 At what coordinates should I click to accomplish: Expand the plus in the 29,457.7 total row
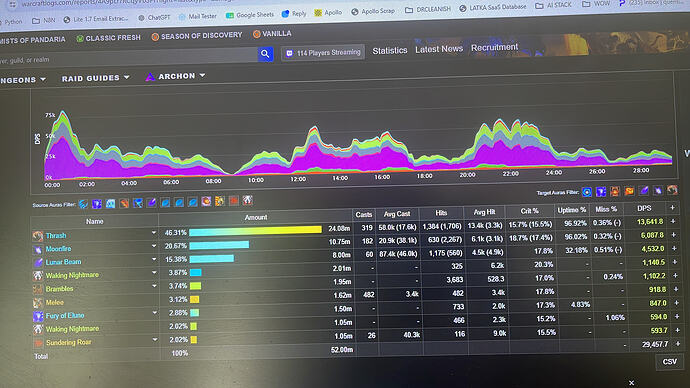click(678, 343)
